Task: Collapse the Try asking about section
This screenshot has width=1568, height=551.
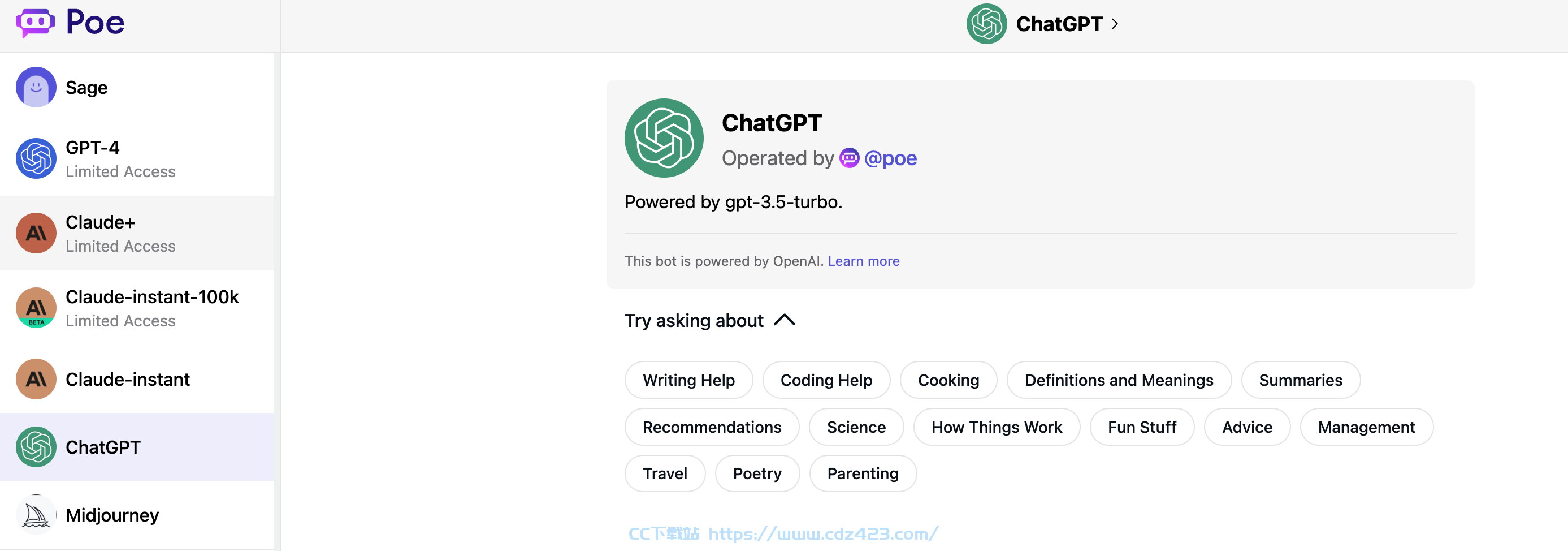Action: [784, 320]
